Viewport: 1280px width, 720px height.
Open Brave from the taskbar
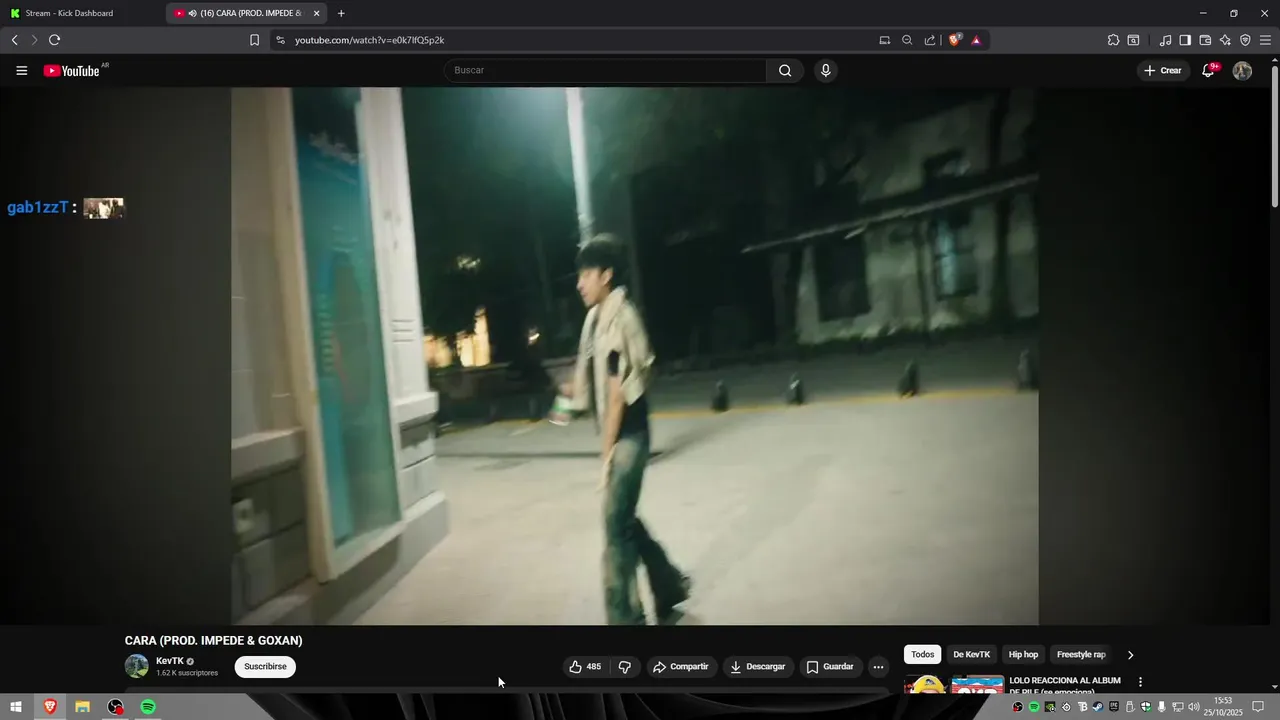point(49,707)
